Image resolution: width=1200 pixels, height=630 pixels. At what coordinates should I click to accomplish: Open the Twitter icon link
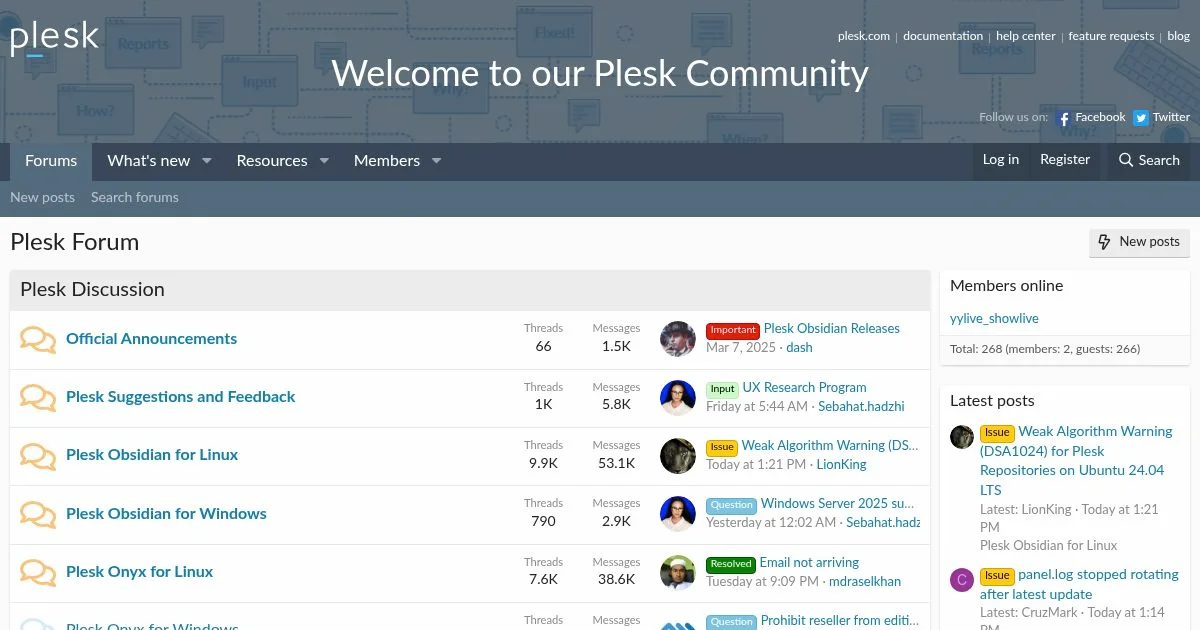(x=1141, y=118)
